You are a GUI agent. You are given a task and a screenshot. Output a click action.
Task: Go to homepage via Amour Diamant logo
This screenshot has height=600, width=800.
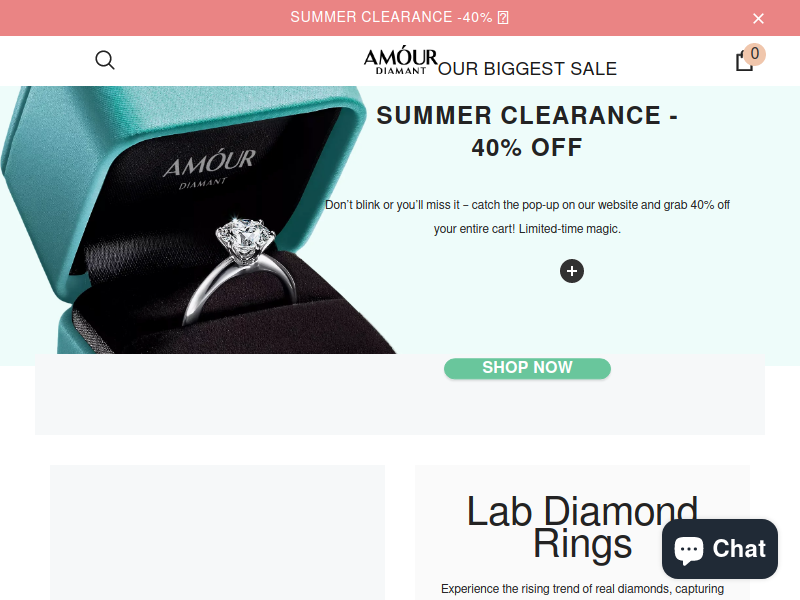[401, 60]
